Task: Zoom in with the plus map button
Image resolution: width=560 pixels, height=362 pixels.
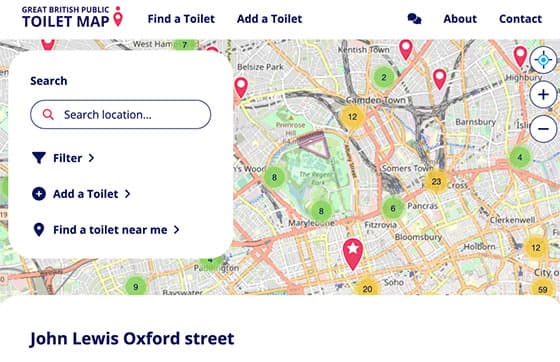Action: coord(543,95)
